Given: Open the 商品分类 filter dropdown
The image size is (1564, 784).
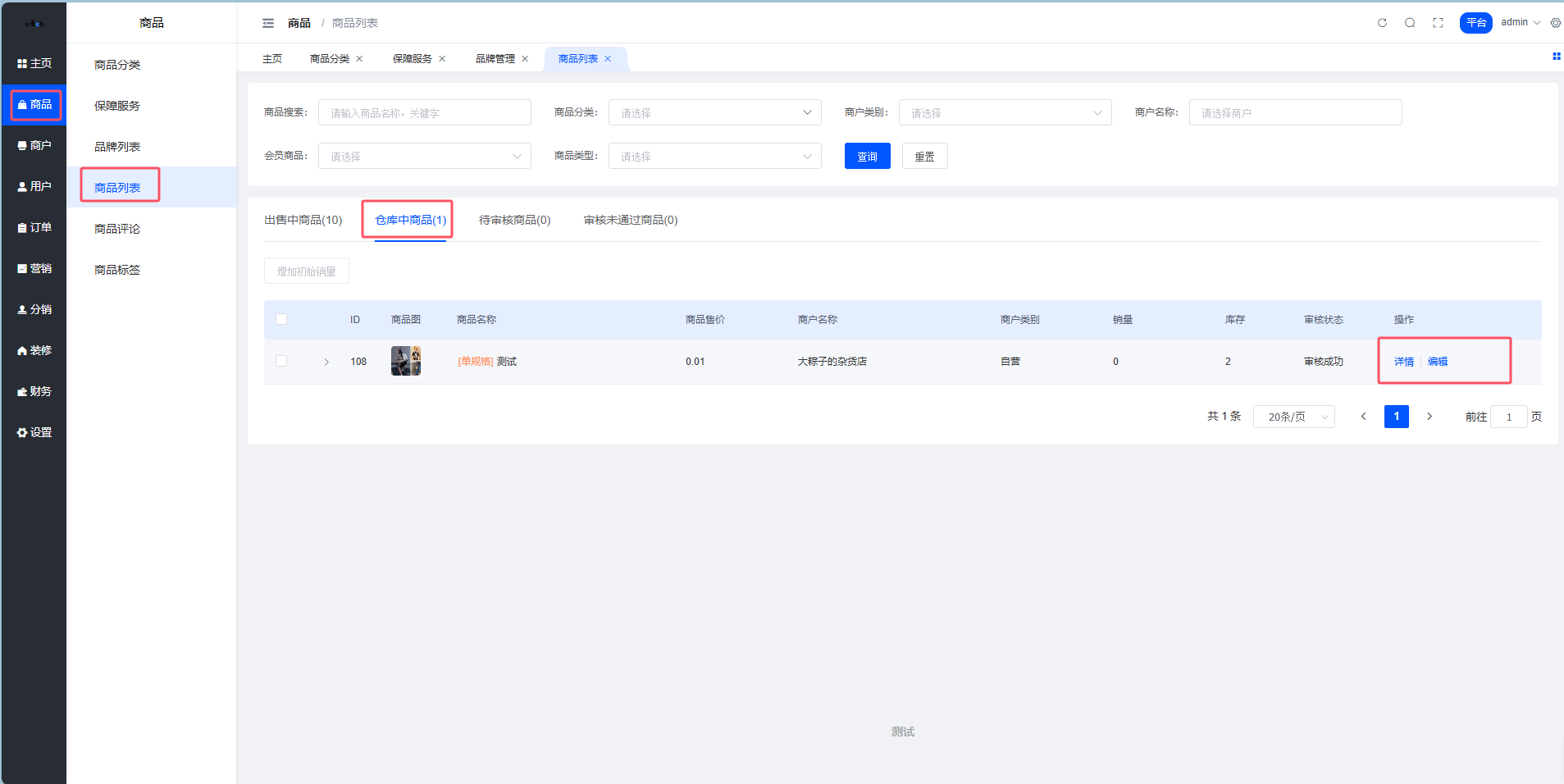Looking at the screenshot, I should click(714, 113).
